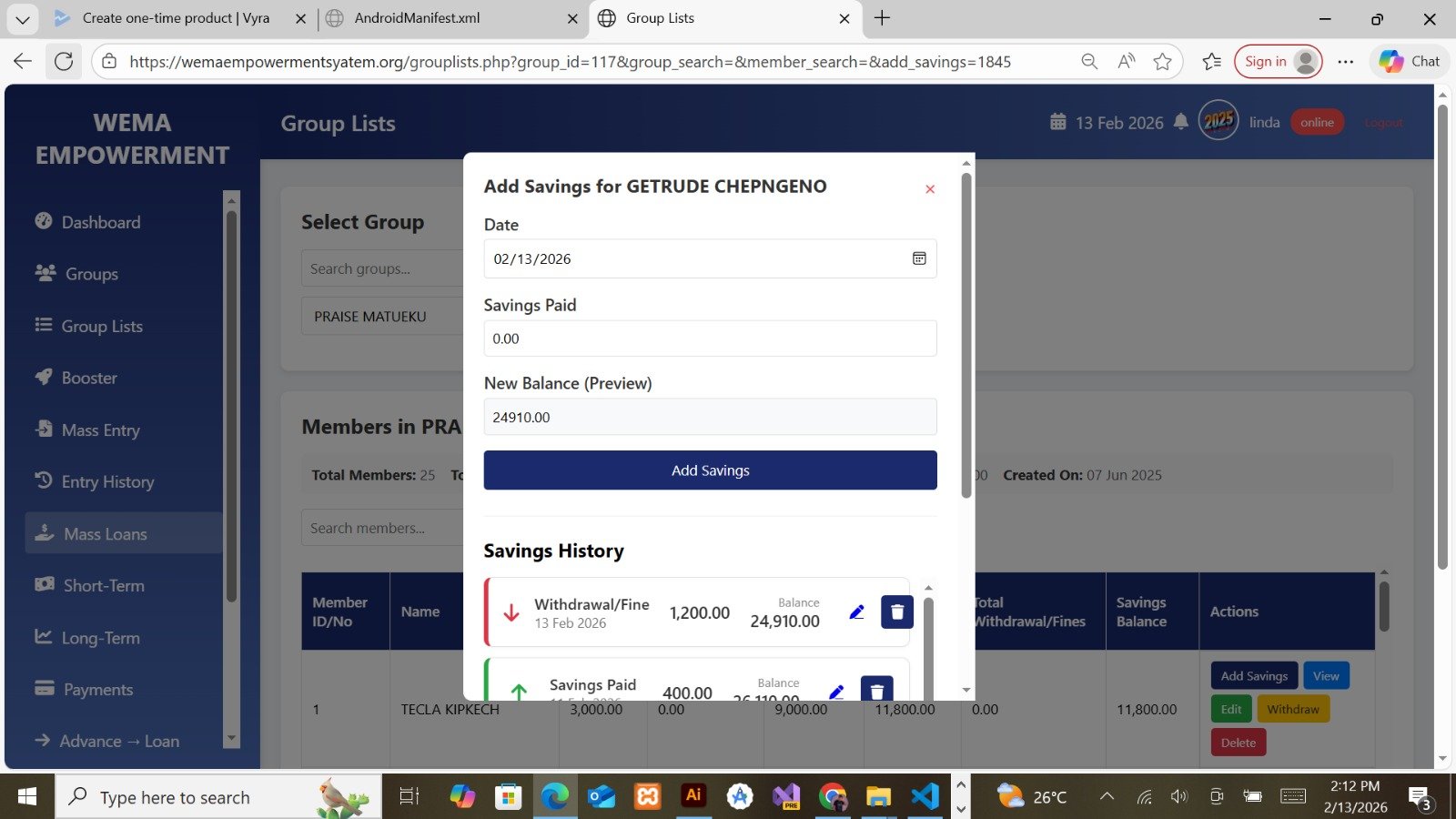Open the notifications bell in the header
The image size is (1456, 819).
point(1180,121)
